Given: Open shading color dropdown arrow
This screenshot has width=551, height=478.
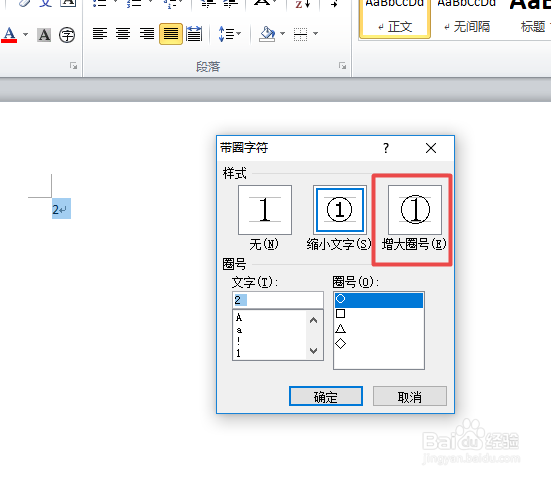Looking at the screenshot, I should (x=283, y=34).
